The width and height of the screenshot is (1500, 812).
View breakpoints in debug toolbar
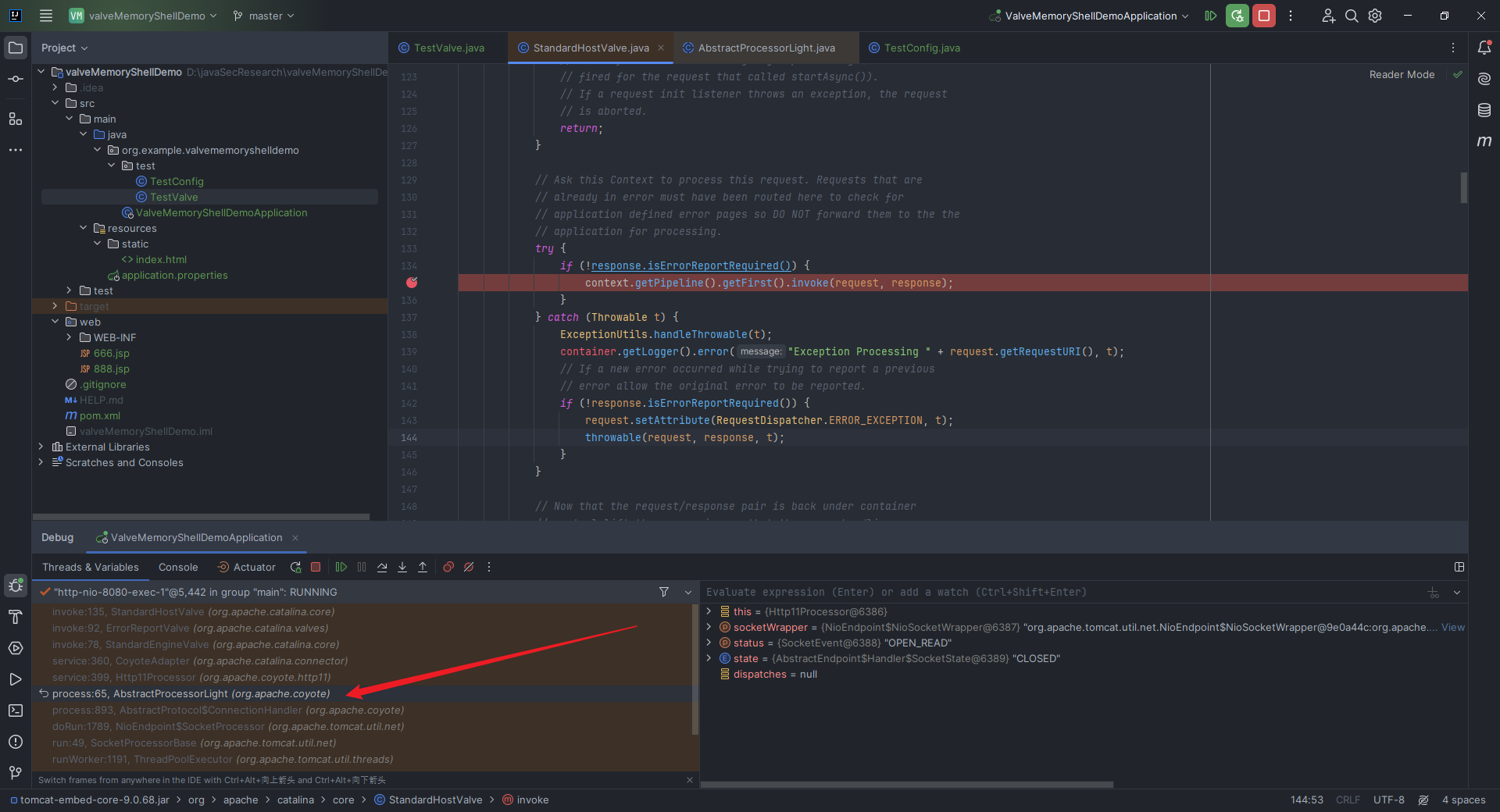pyautogui.click(x=448, y=568)
